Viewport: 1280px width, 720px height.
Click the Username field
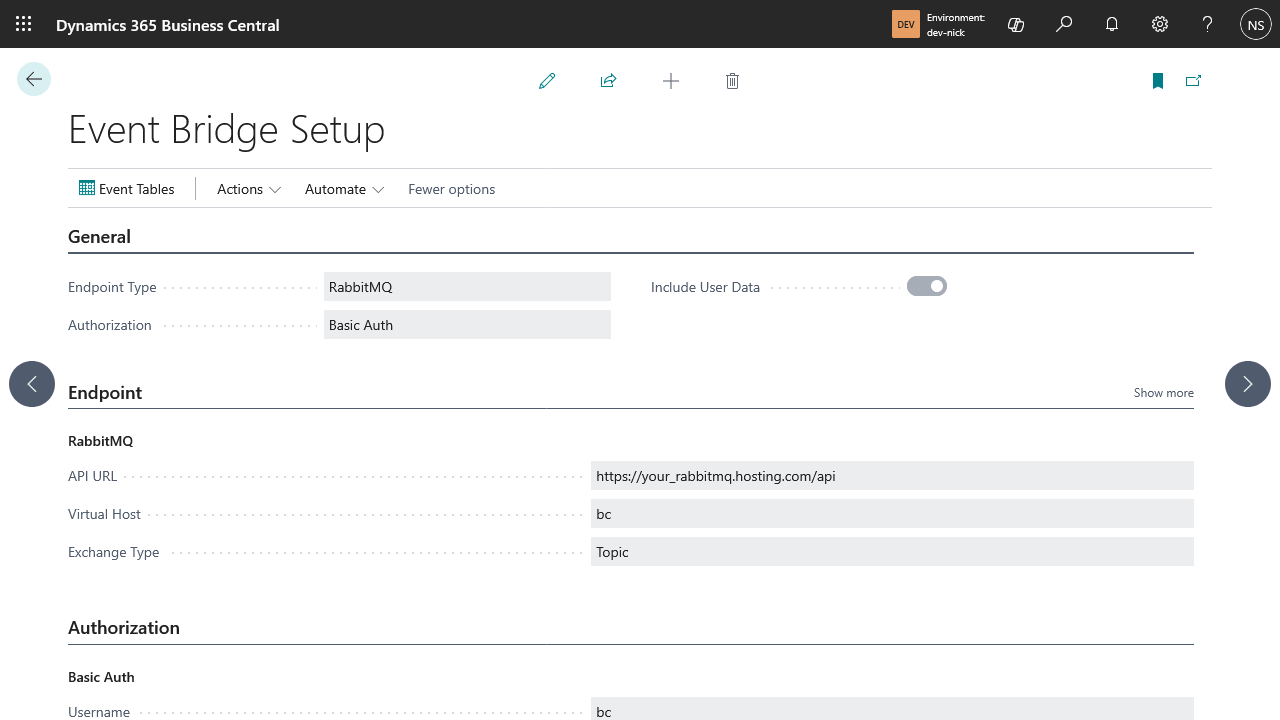pyautogui.click(x=892, y=710)
